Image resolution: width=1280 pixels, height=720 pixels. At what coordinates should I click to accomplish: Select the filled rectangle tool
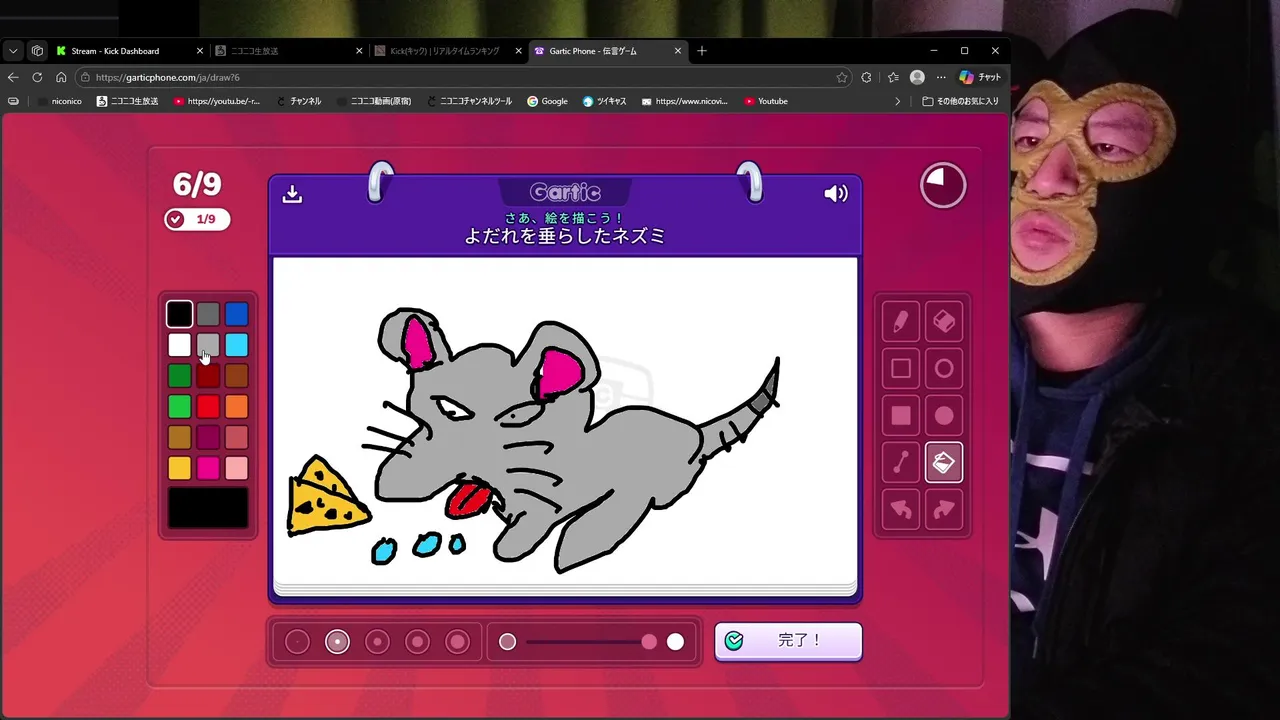pos(901,416)
